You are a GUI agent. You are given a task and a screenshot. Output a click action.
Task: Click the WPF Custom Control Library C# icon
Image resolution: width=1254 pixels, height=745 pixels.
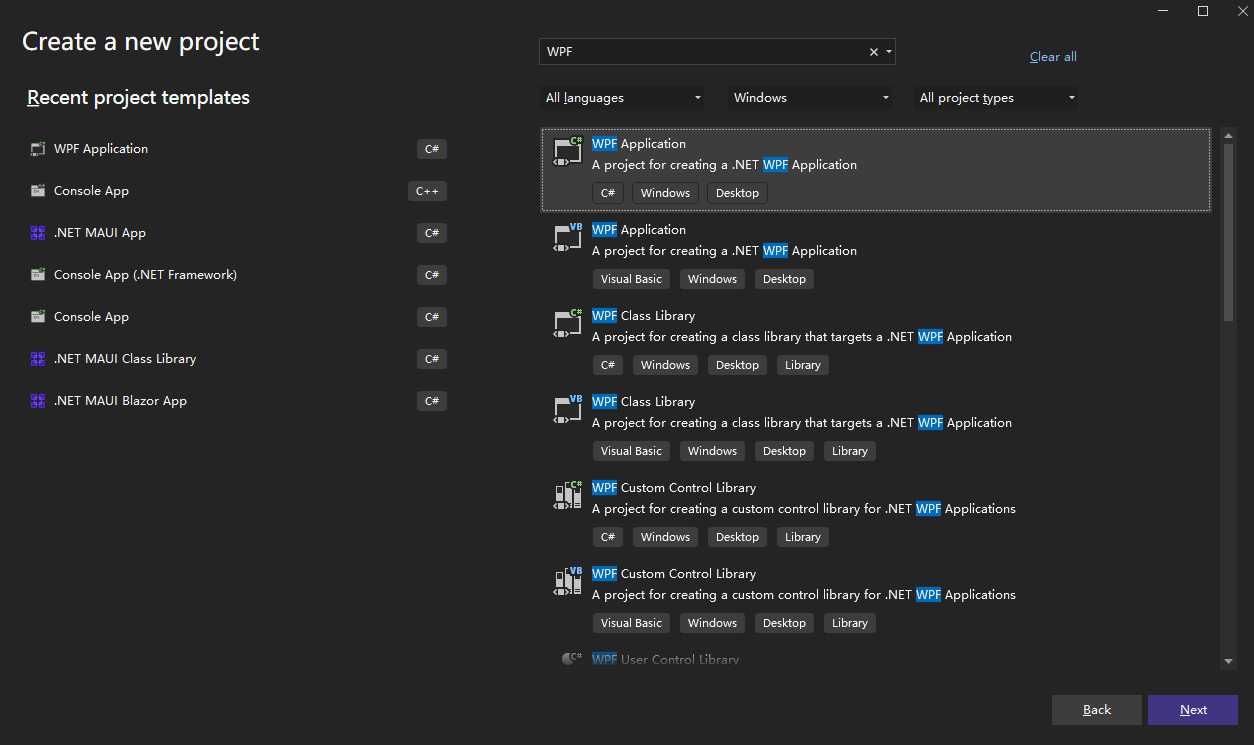(566, 496)
